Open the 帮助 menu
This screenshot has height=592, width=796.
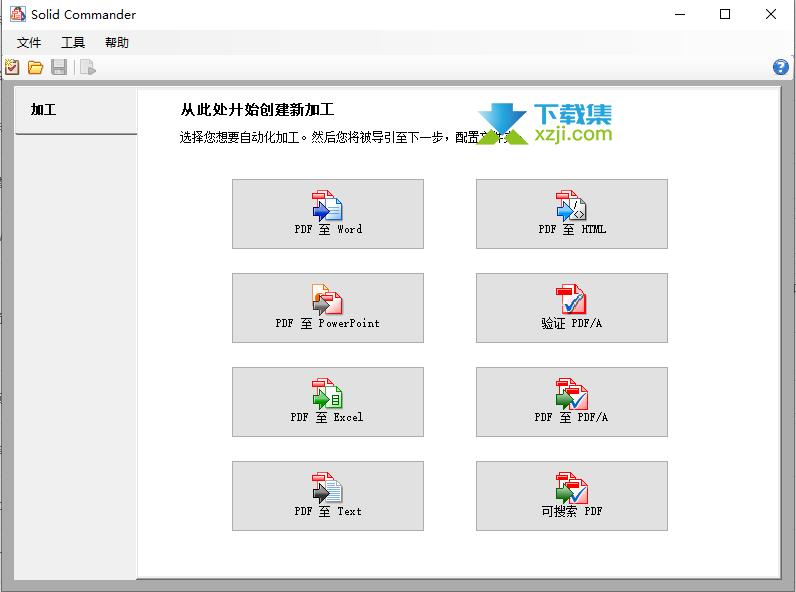(x=117, y=43)
